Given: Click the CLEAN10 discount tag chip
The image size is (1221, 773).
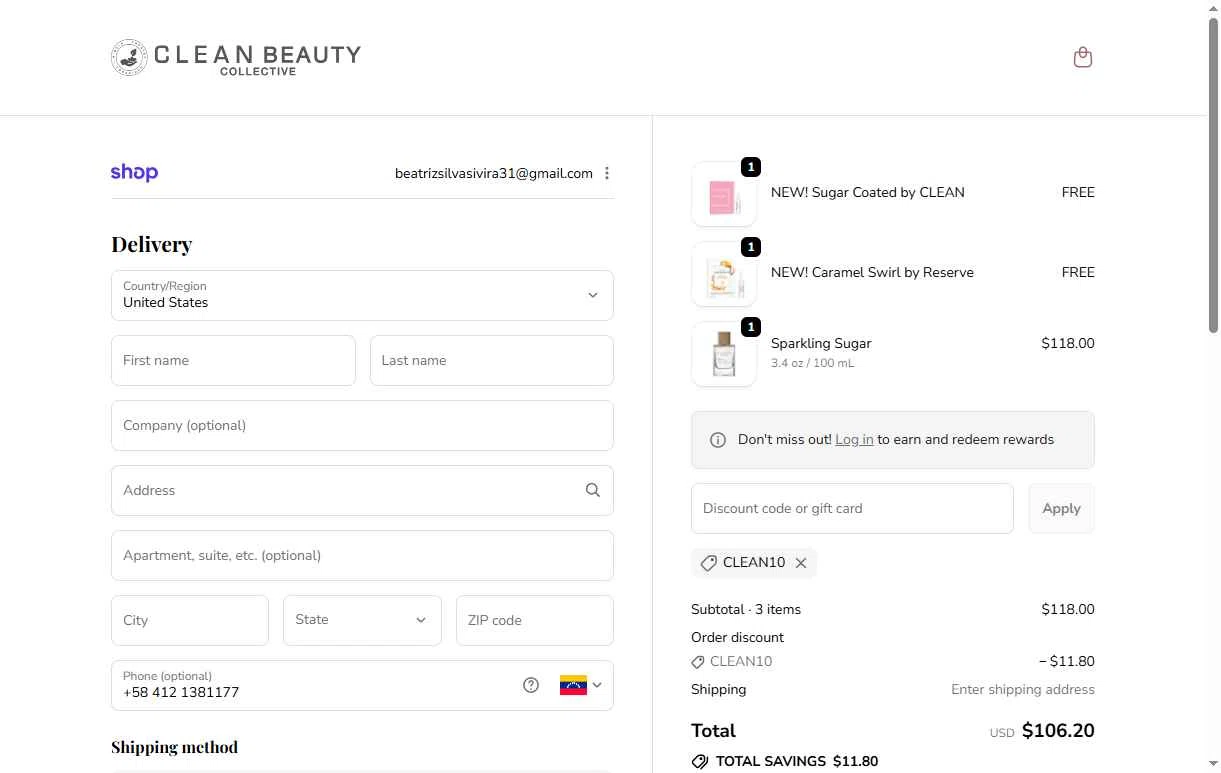Looking at the screenshot, I should (754, 563).
